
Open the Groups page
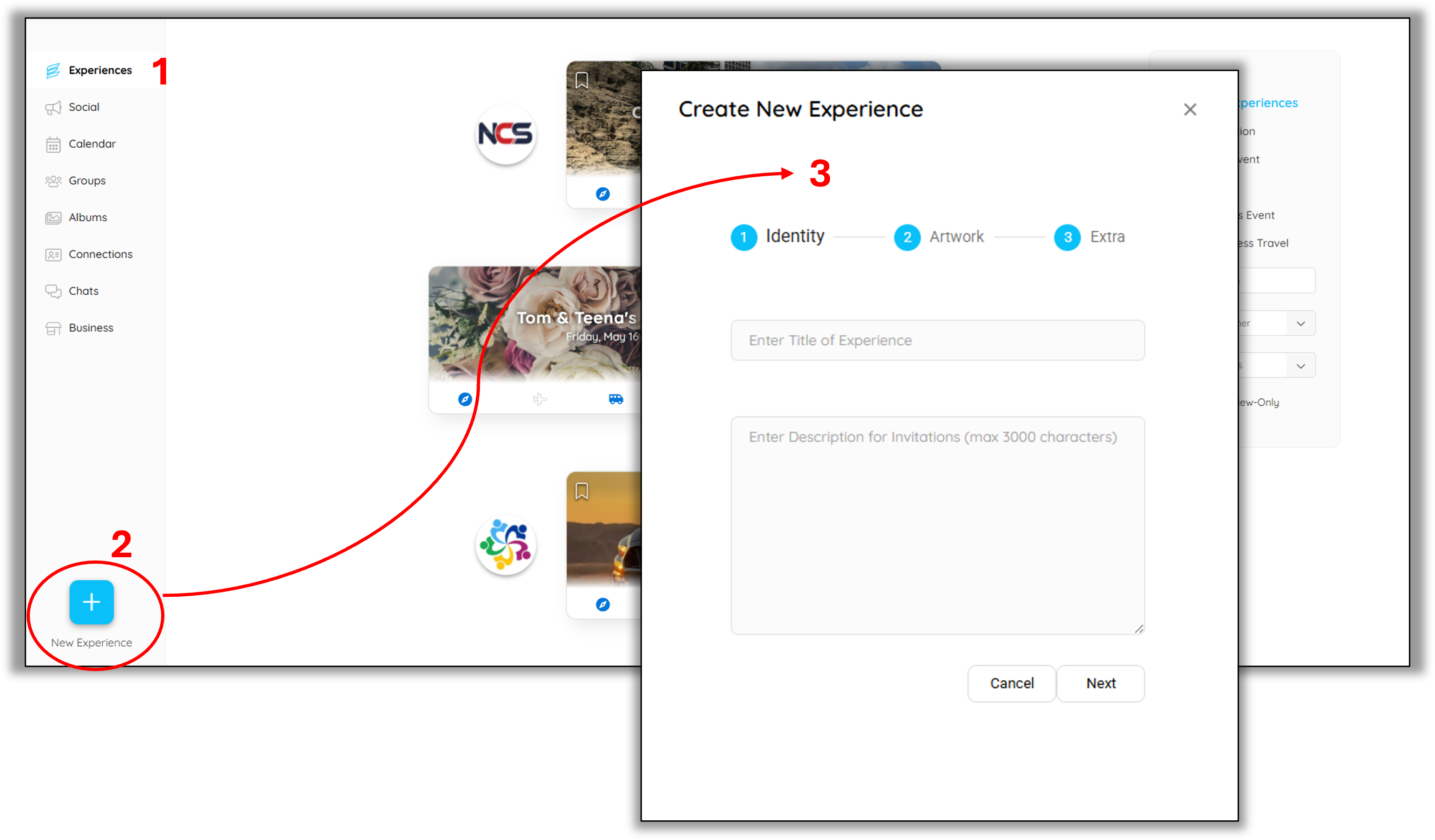pos(86,180)
